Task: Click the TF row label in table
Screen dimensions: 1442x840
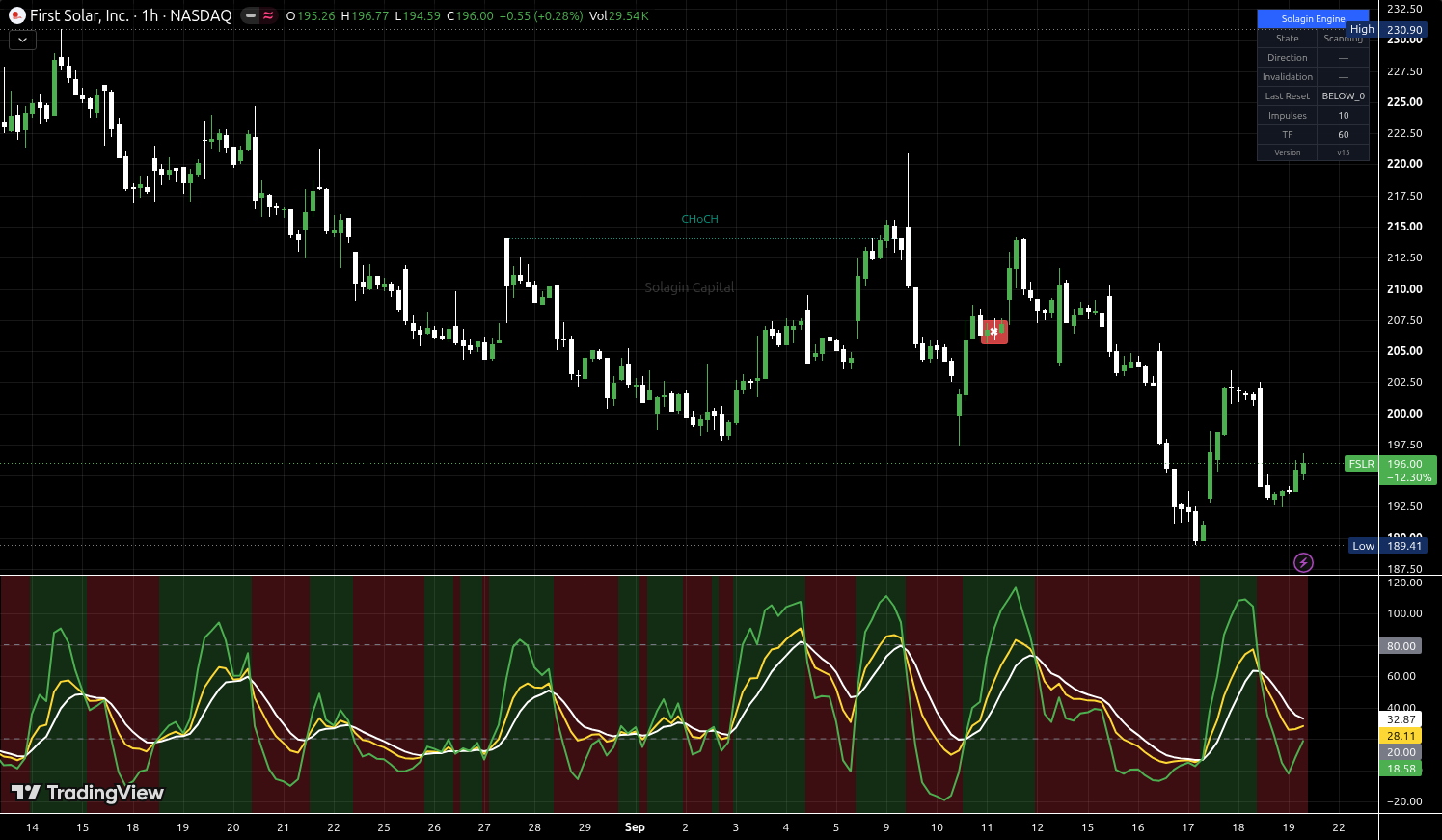Action: click(x=1288, y=135)
